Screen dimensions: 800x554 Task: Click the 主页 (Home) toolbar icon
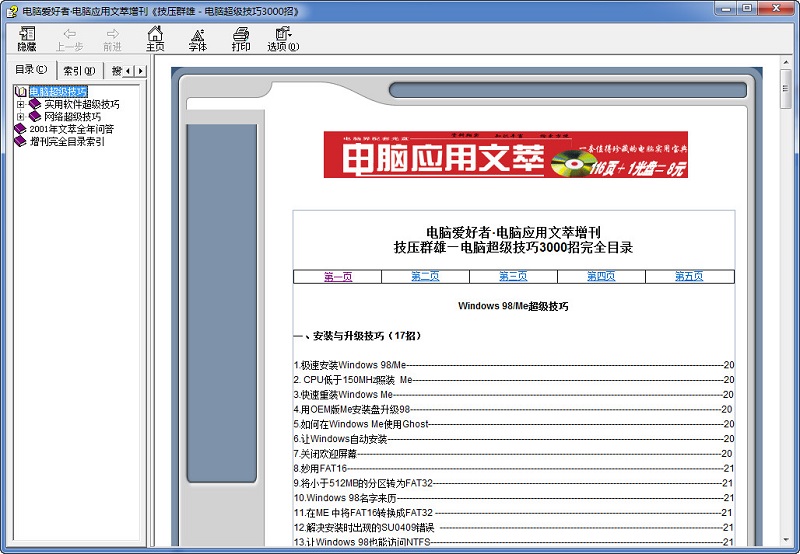[x=155, y=39]
